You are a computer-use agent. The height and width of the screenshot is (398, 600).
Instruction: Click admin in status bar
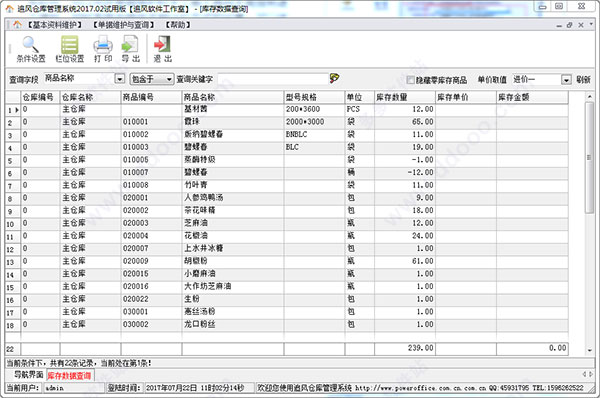coord(54,388)
